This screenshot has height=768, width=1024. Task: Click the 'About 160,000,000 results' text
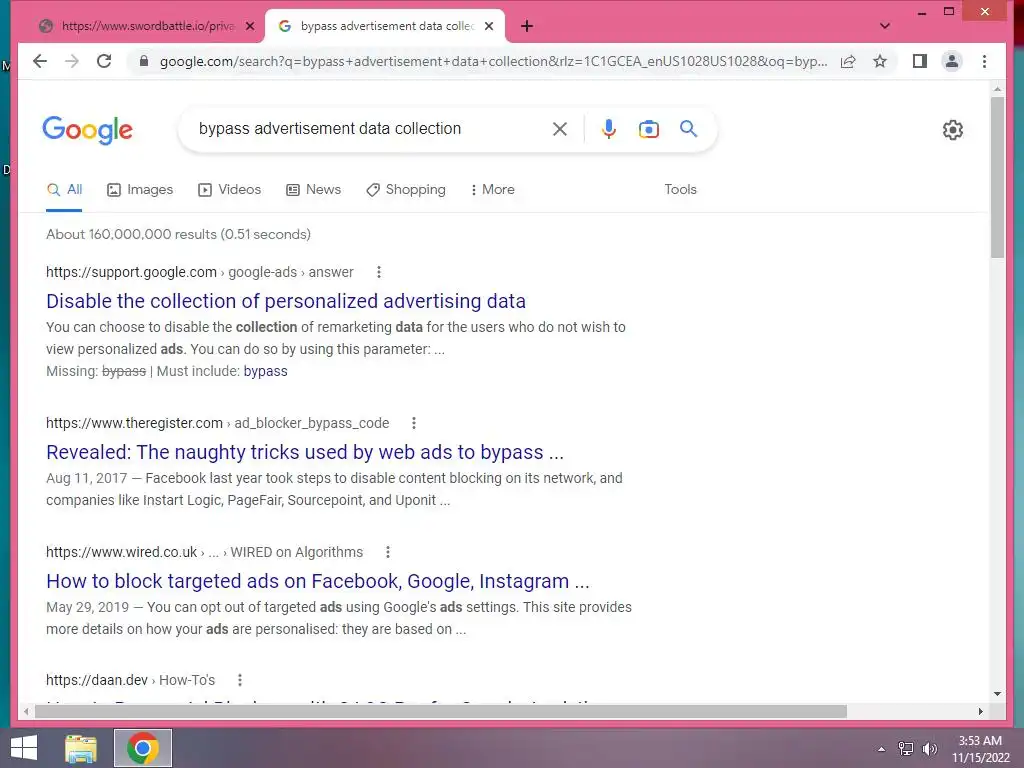(178, 234)
